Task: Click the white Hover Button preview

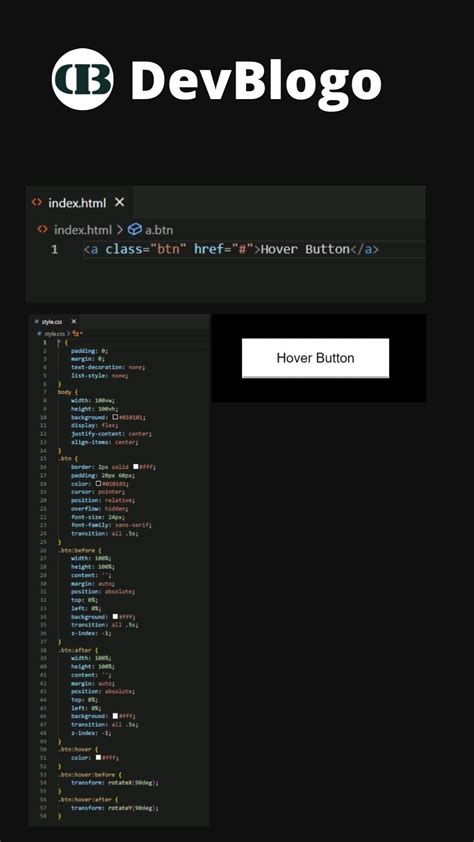Action: 316,358
